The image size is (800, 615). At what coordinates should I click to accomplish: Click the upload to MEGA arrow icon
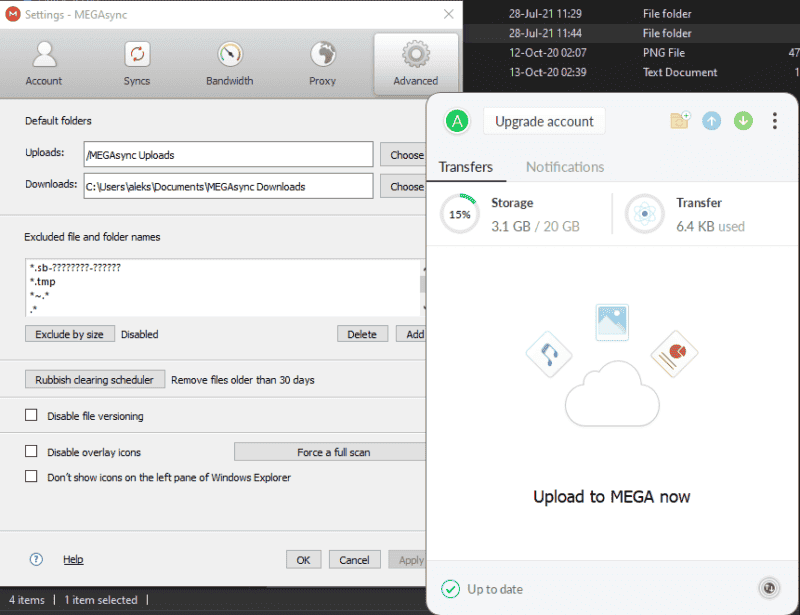(x=711, y=120)
